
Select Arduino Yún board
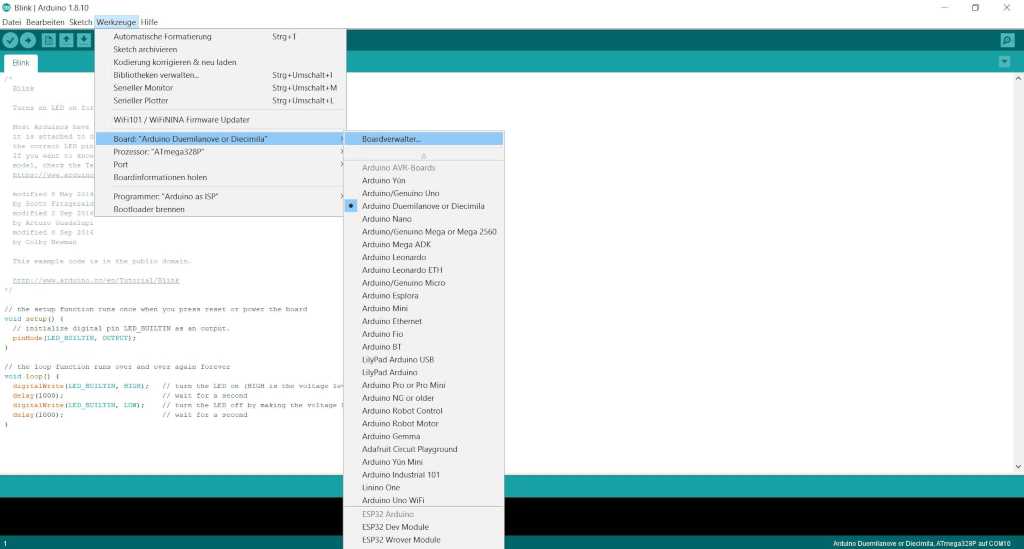(x=424, y=181)
